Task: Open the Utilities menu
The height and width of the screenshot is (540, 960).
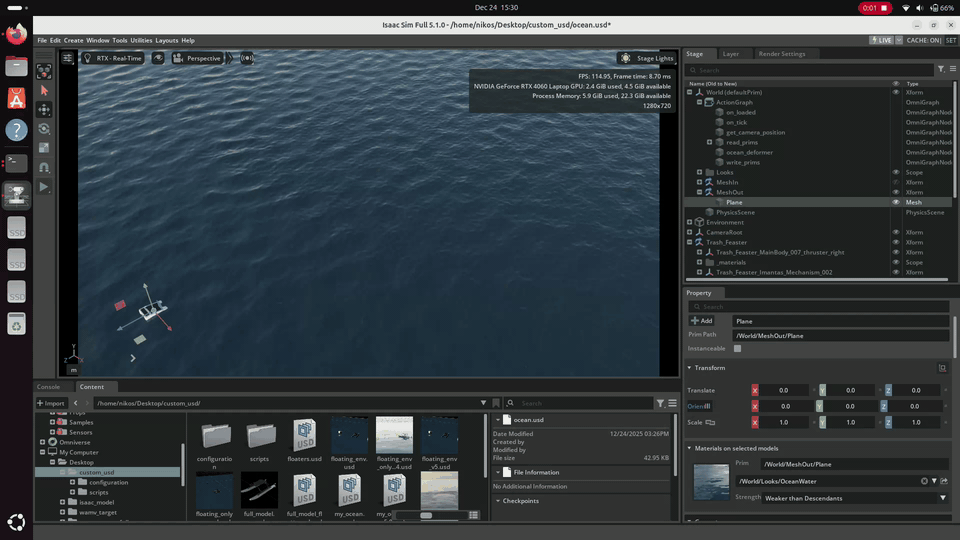Action: coord(141,40)
